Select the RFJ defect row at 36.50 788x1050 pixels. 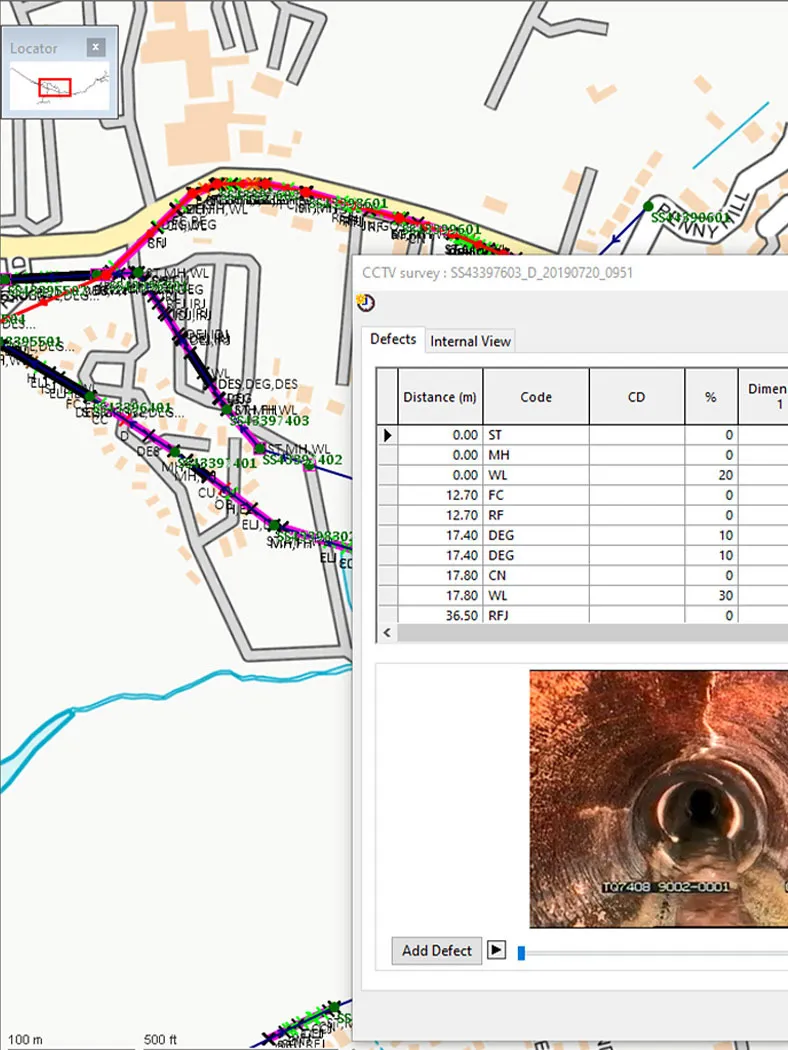(x=582, y=615)
